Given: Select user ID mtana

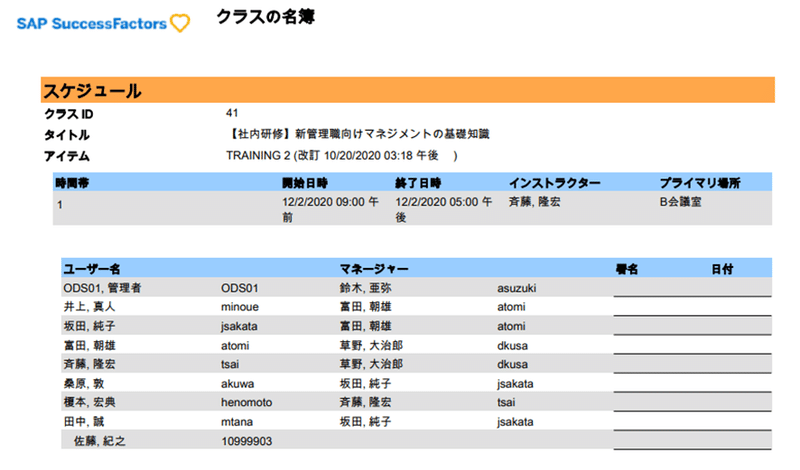Looking at the screenshot, I should tap(237, 422).
